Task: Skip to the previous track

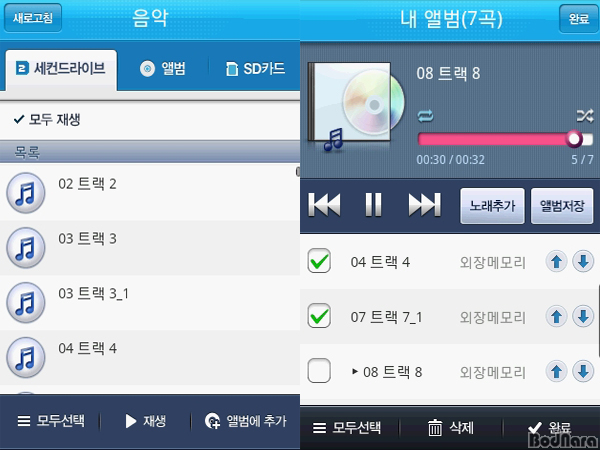Action: pos(324,205)
